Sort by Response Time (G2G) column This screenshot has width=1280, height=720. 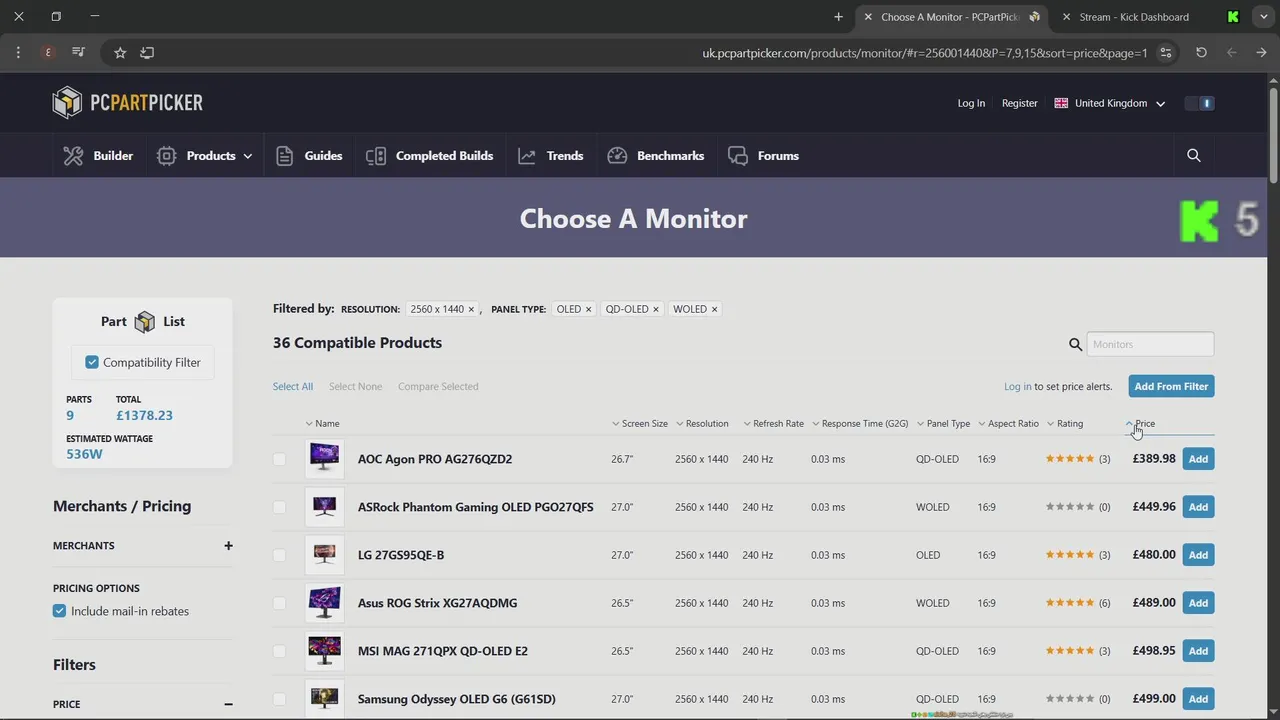[x=860, y=423]
